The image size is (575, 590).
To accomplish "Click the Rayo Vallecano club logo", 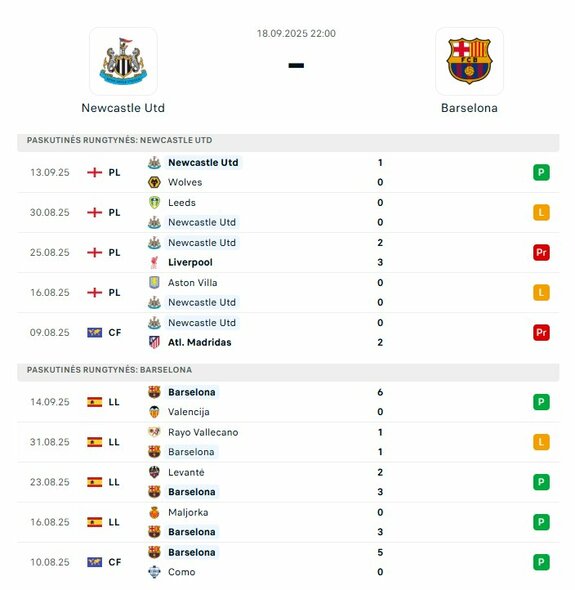I will pyautogui.click(x=154, y=432).
